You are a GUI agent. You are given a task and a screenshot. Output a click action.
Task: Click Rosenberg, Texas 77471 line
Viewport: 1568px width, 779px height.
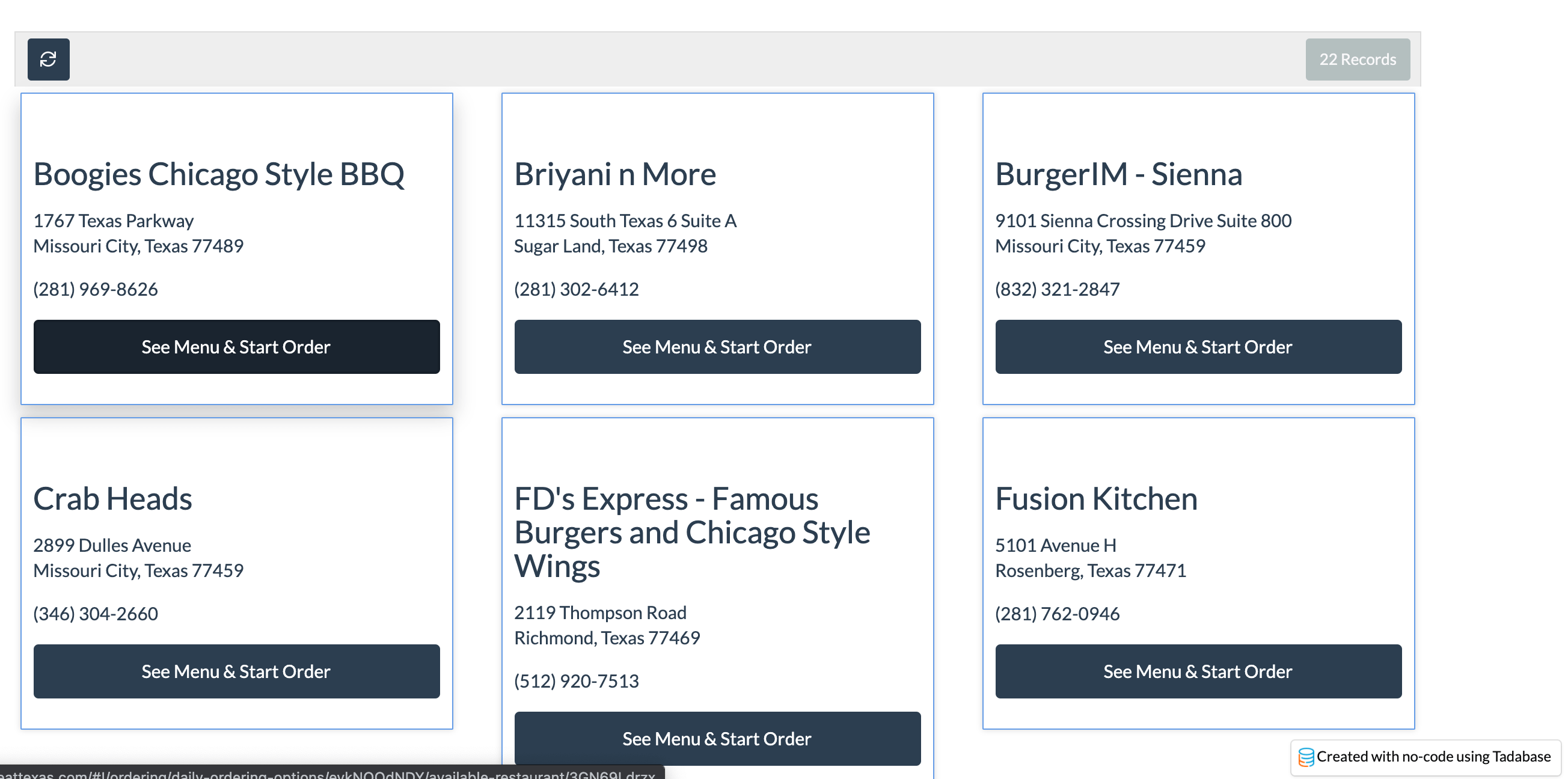click(1090, 570)
